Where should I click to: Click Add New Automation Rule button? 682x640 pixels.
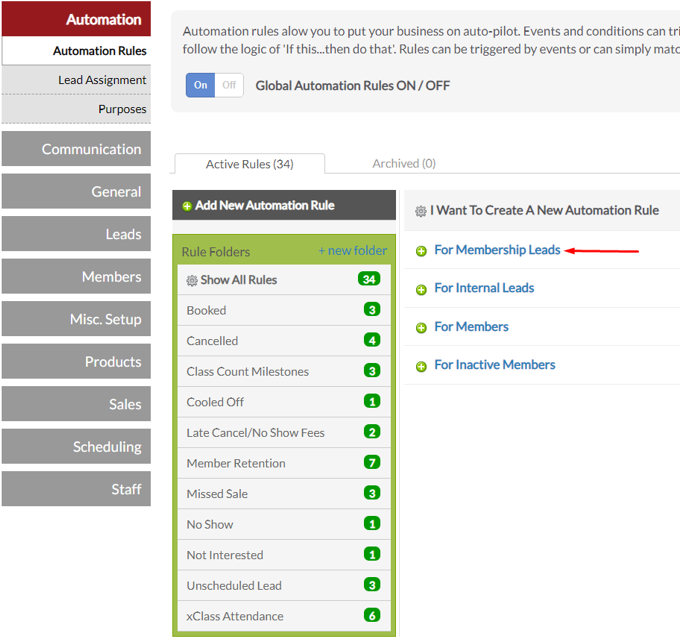(x=284, y=205)
